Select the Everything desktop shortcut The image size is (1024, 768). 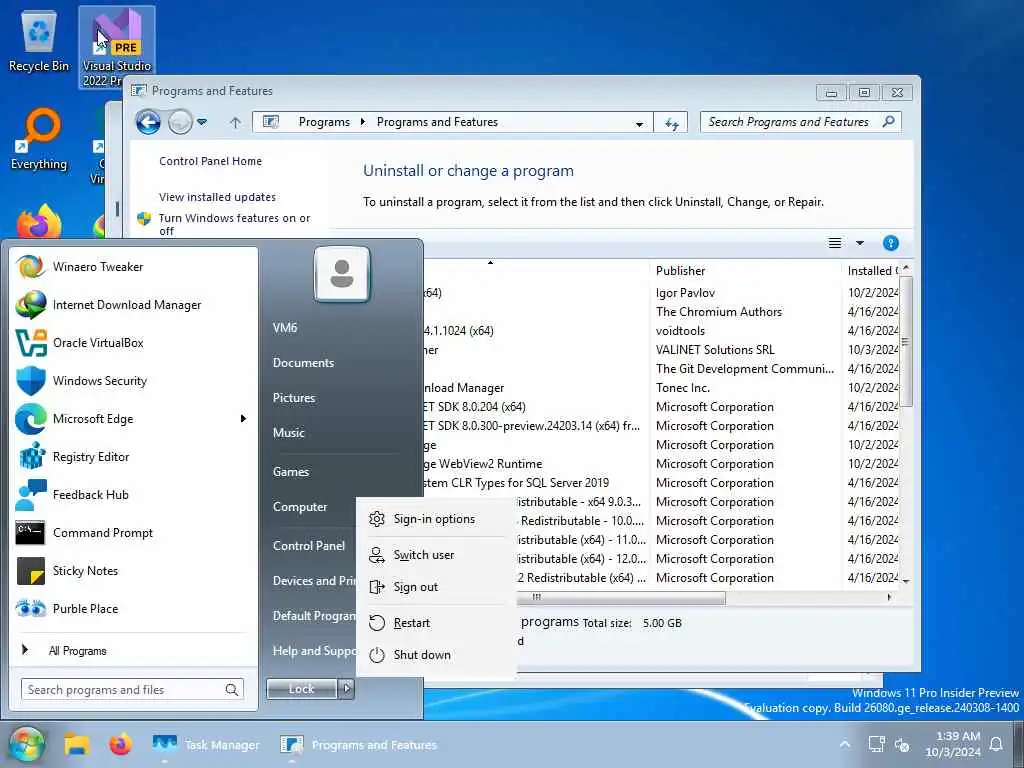[39, 139]
